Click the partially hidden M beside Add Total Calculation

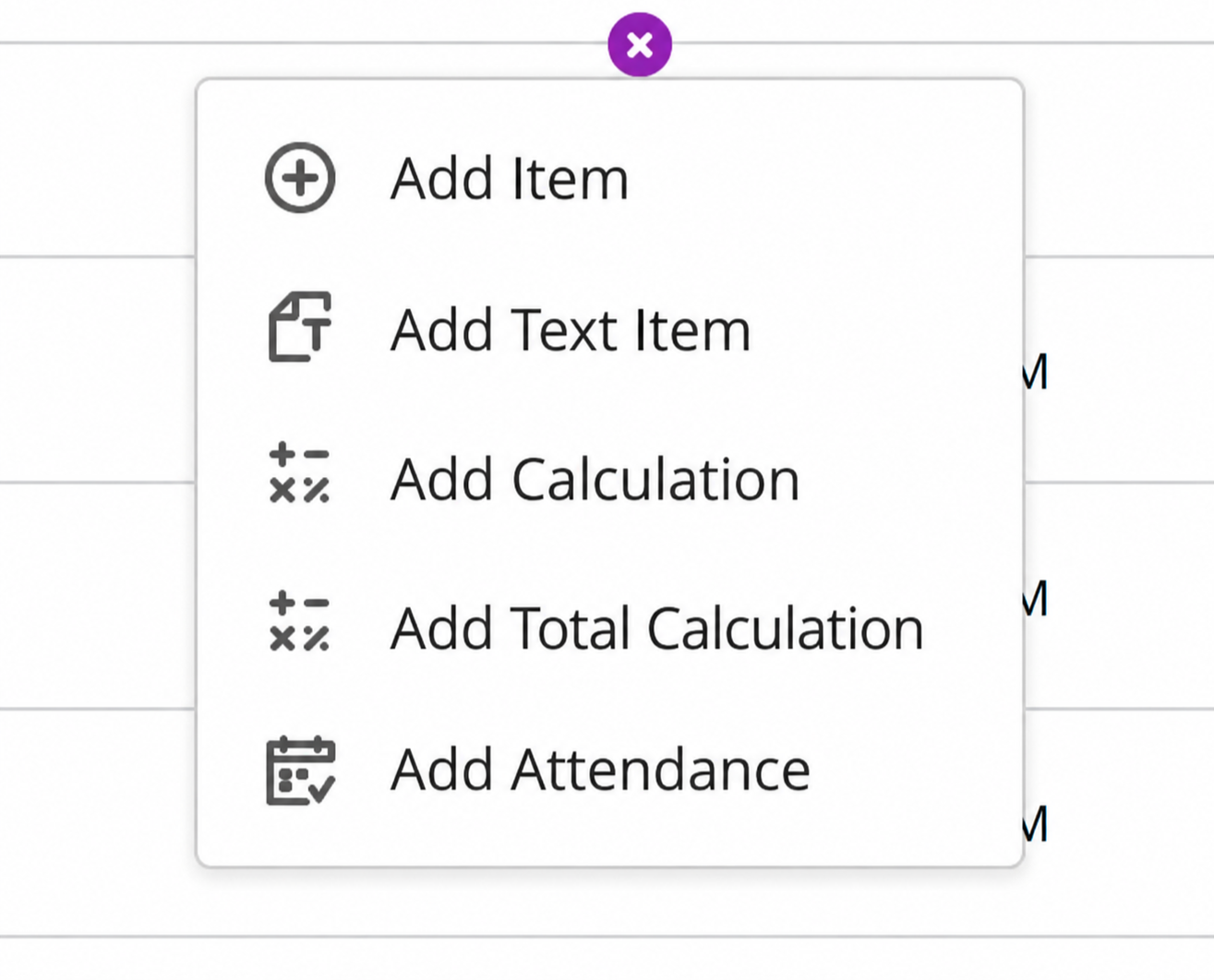pos(1036,599)
